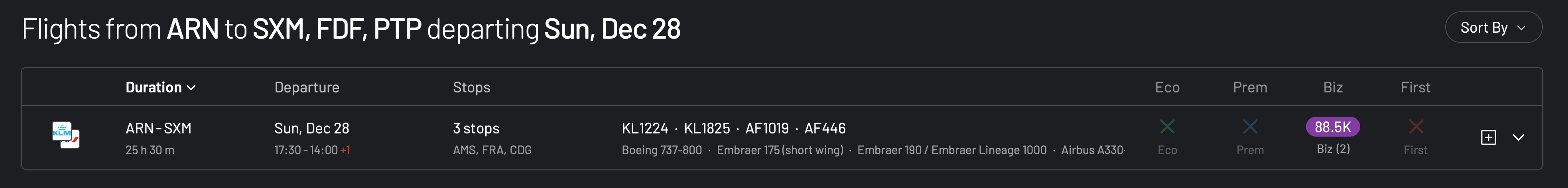Click the plus icon on flight row
The height and width of the screenshot is (188, 1568).
[x=1488, y=137]
